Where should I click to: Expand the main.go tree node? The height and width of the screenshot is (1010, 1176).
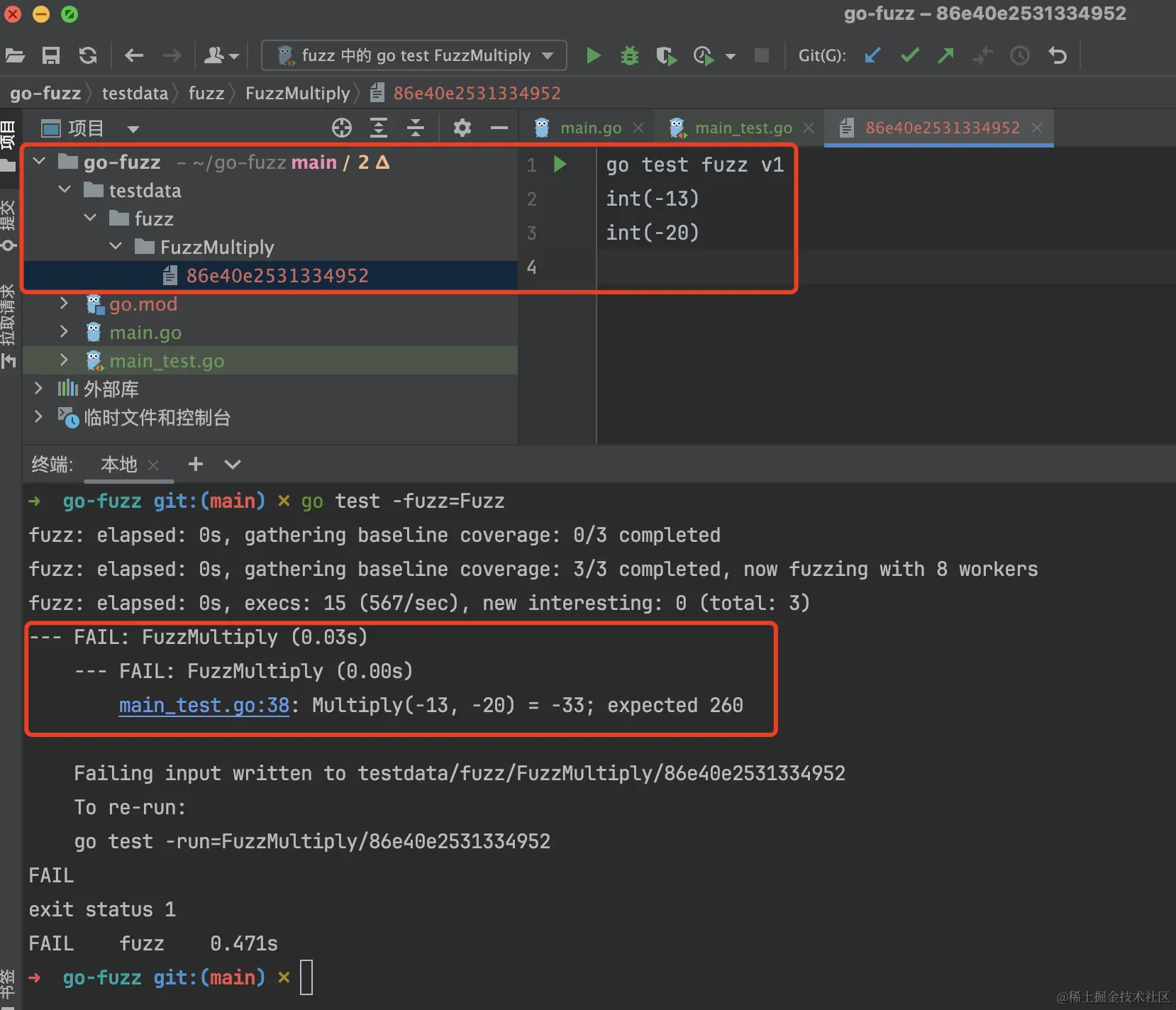click(65, 332)
